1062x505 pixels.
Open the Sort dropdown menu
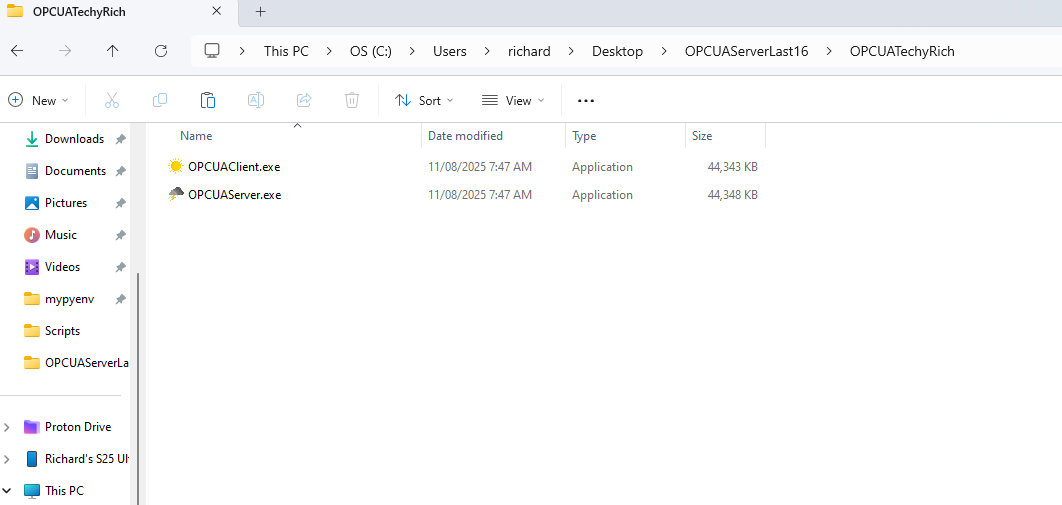tap(425, 100)
